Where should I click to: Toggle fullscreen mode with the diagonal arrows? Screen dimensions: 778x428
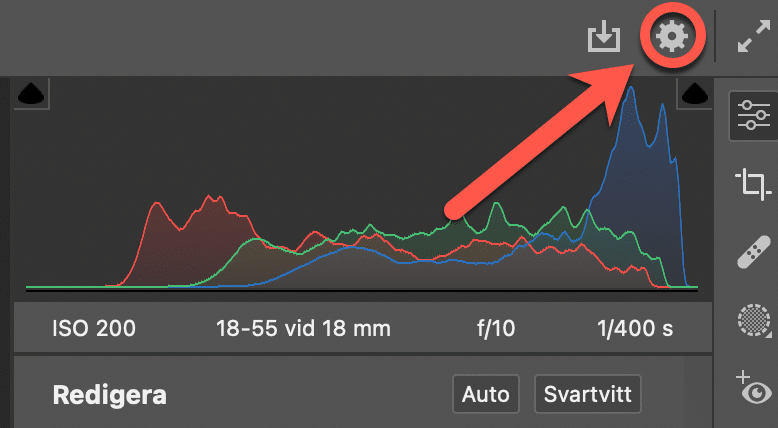click(751, 38)
